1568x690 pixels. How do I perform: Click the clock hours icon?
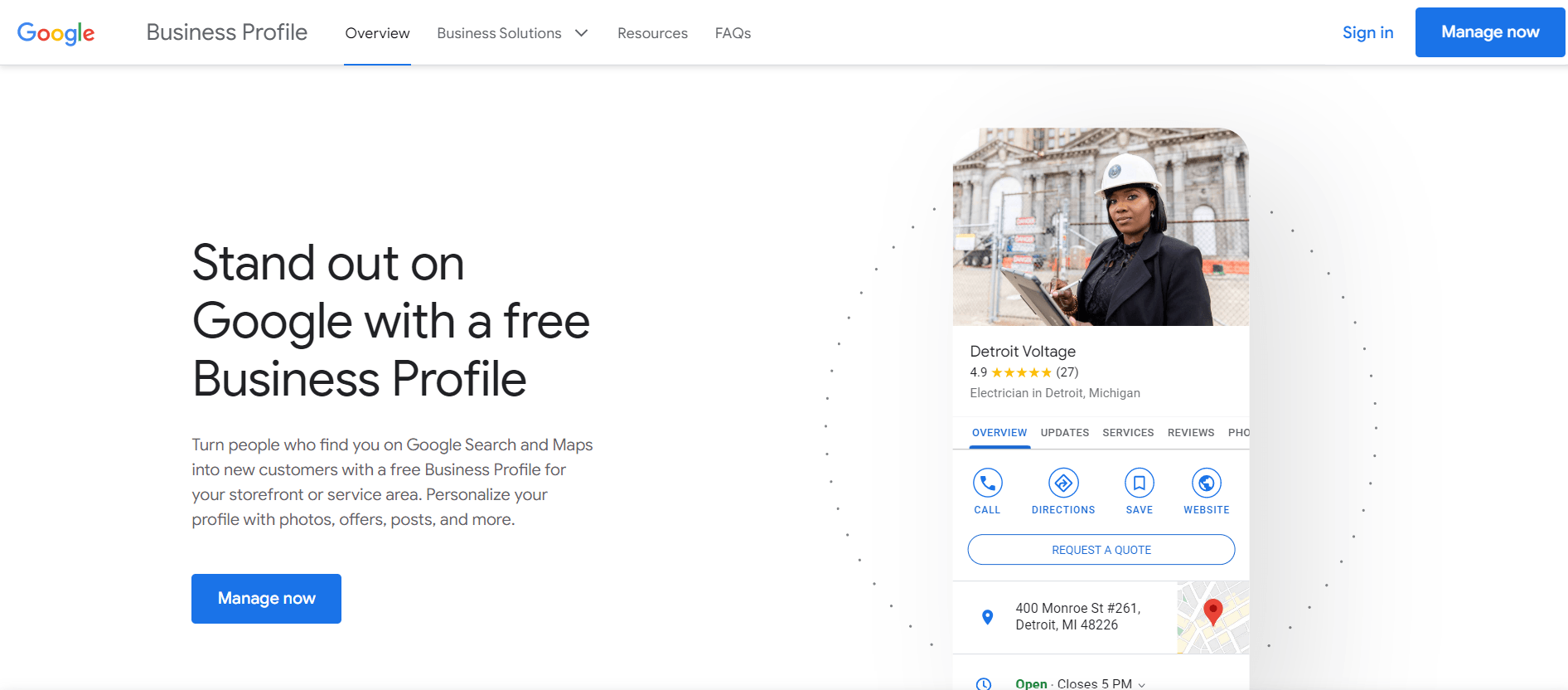tap(984, 684)
